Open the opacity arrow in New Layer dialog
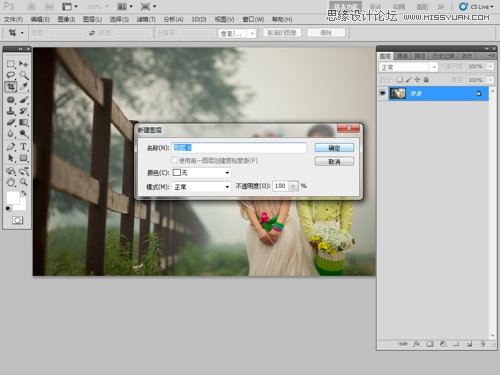Viewport: 500px width, 375px height. 293,186
